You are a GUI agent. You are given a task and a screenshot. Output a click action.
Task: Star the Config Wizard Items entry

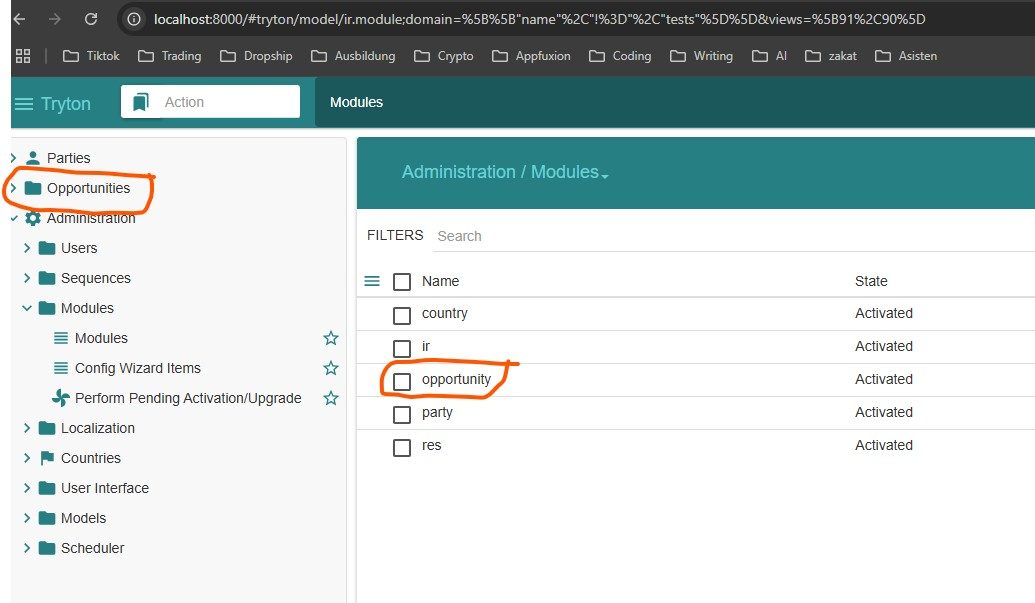pyautogui.click(x=331, y=368)
